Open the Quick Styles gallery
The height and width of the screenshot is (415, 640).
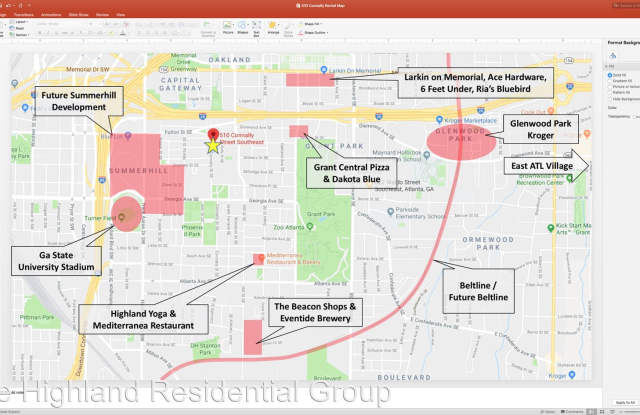point(288,29)
